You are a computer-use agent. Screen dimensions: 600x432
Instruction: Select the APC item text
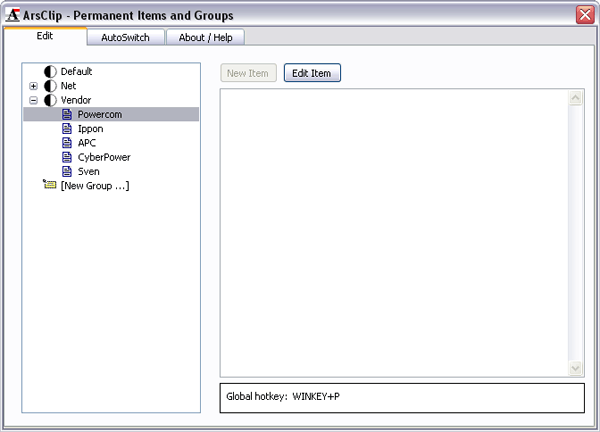(x=87, y=143)
